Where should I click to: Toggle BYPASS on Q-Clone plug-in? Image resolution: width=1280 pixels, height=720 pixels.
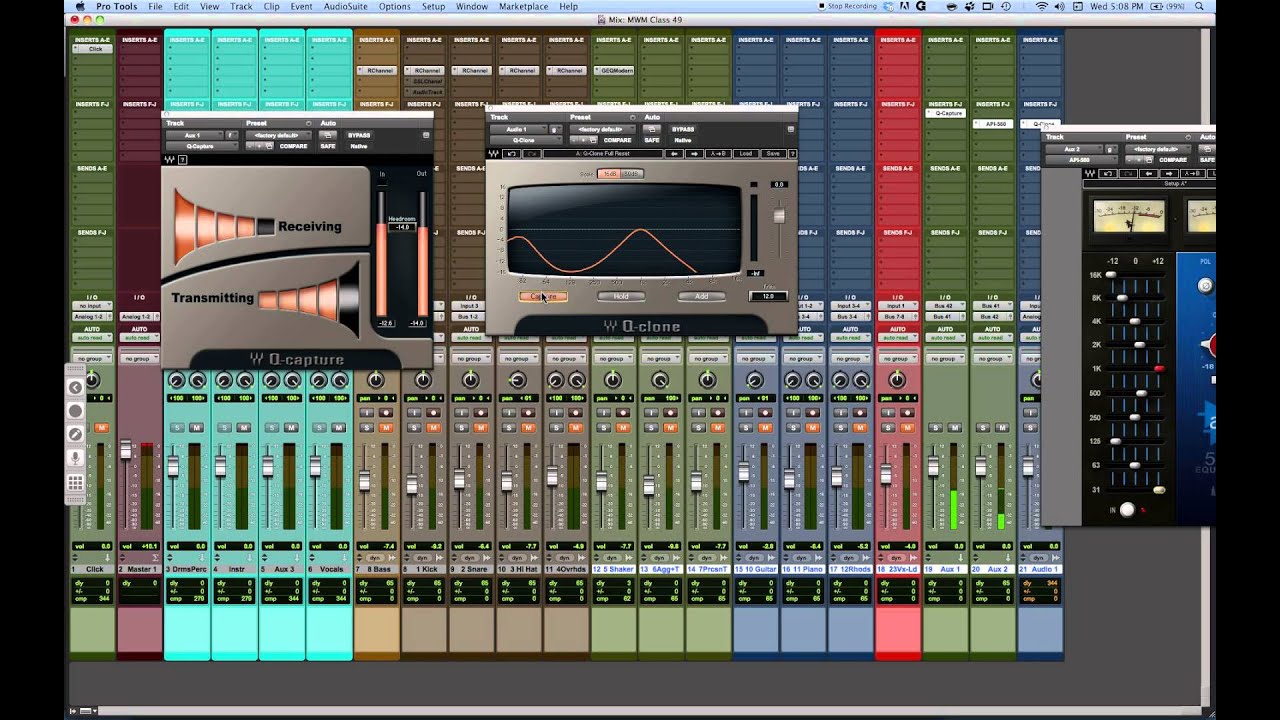683,129
